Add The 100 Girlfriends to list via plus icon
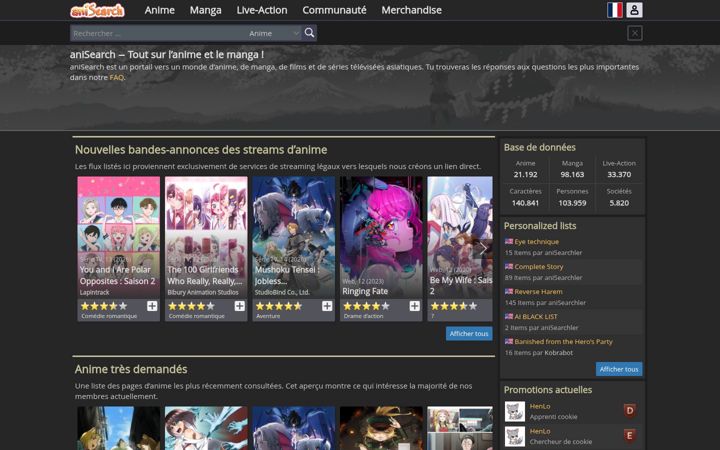This screenshot has height=450, width=720. [x=239, y=306]
